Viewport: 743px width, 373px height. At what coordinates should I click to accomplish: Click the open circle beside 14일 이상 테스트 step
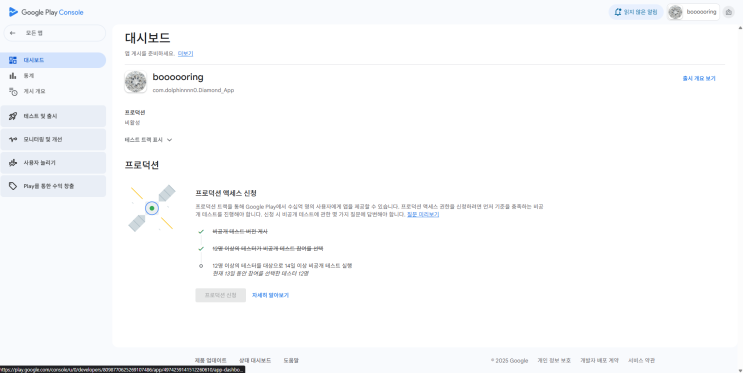coord(201,266)
